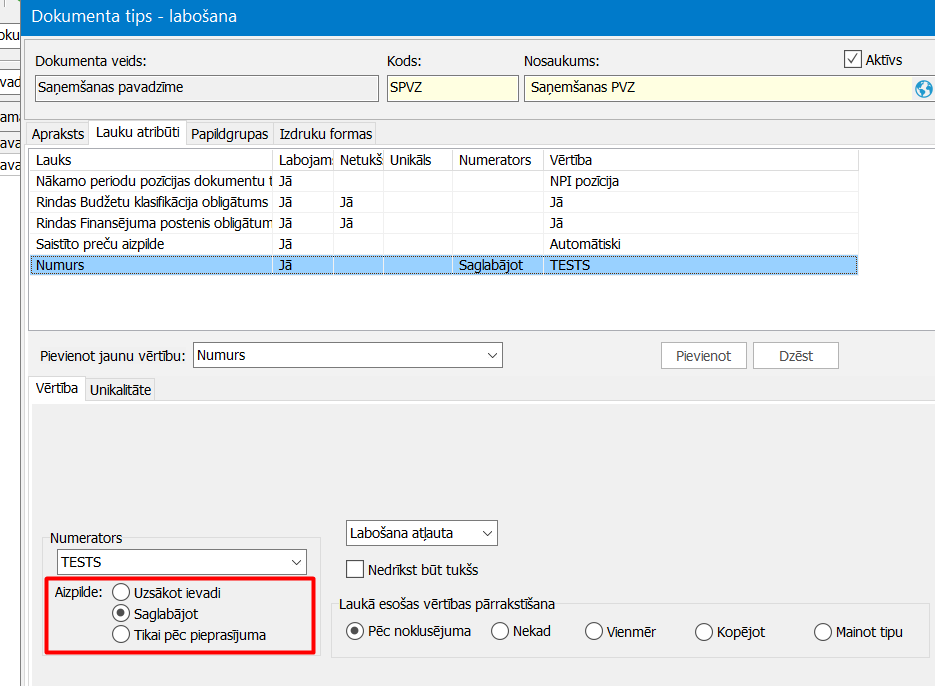Pick the Nekad overwrite option
935x686 pixels.
[500, 631]
